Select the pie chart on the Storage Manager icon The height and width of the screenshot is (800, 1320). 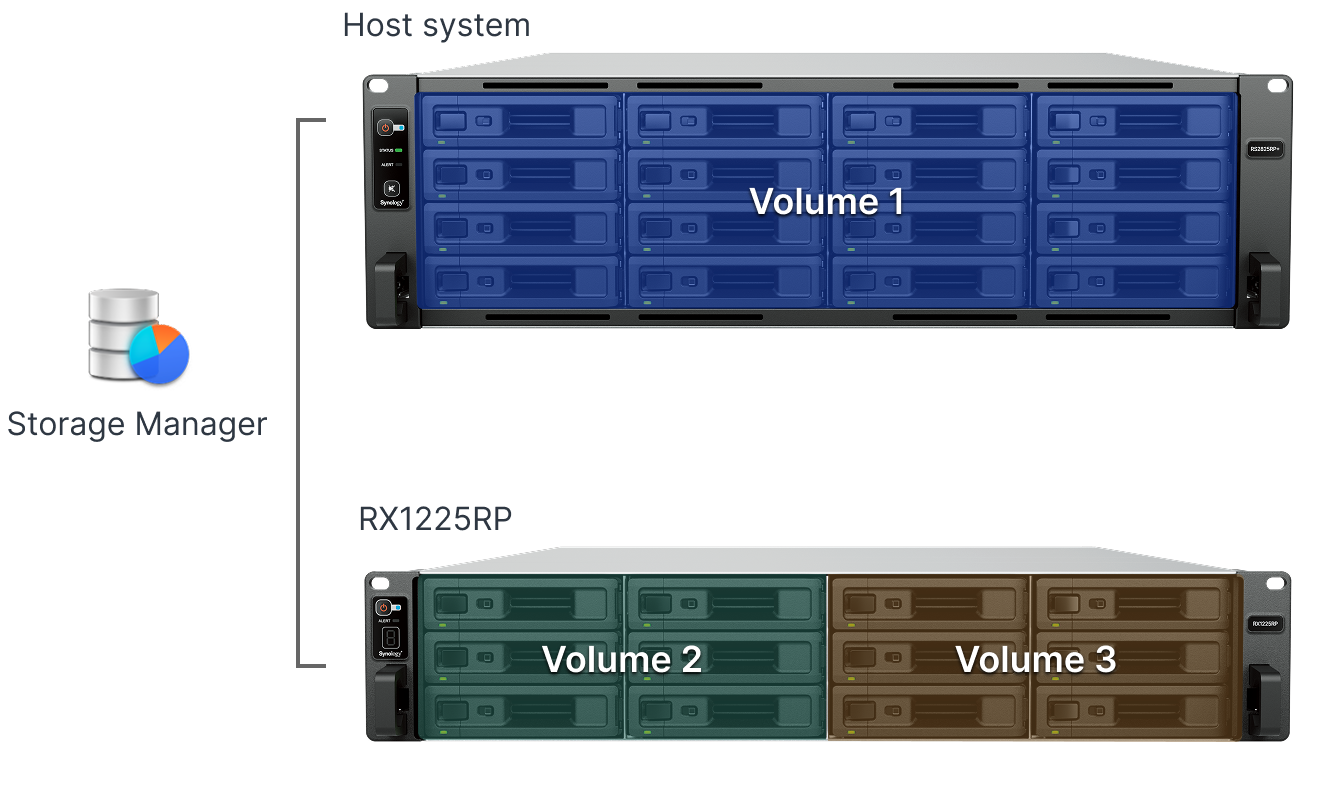[x=158, y=355]
